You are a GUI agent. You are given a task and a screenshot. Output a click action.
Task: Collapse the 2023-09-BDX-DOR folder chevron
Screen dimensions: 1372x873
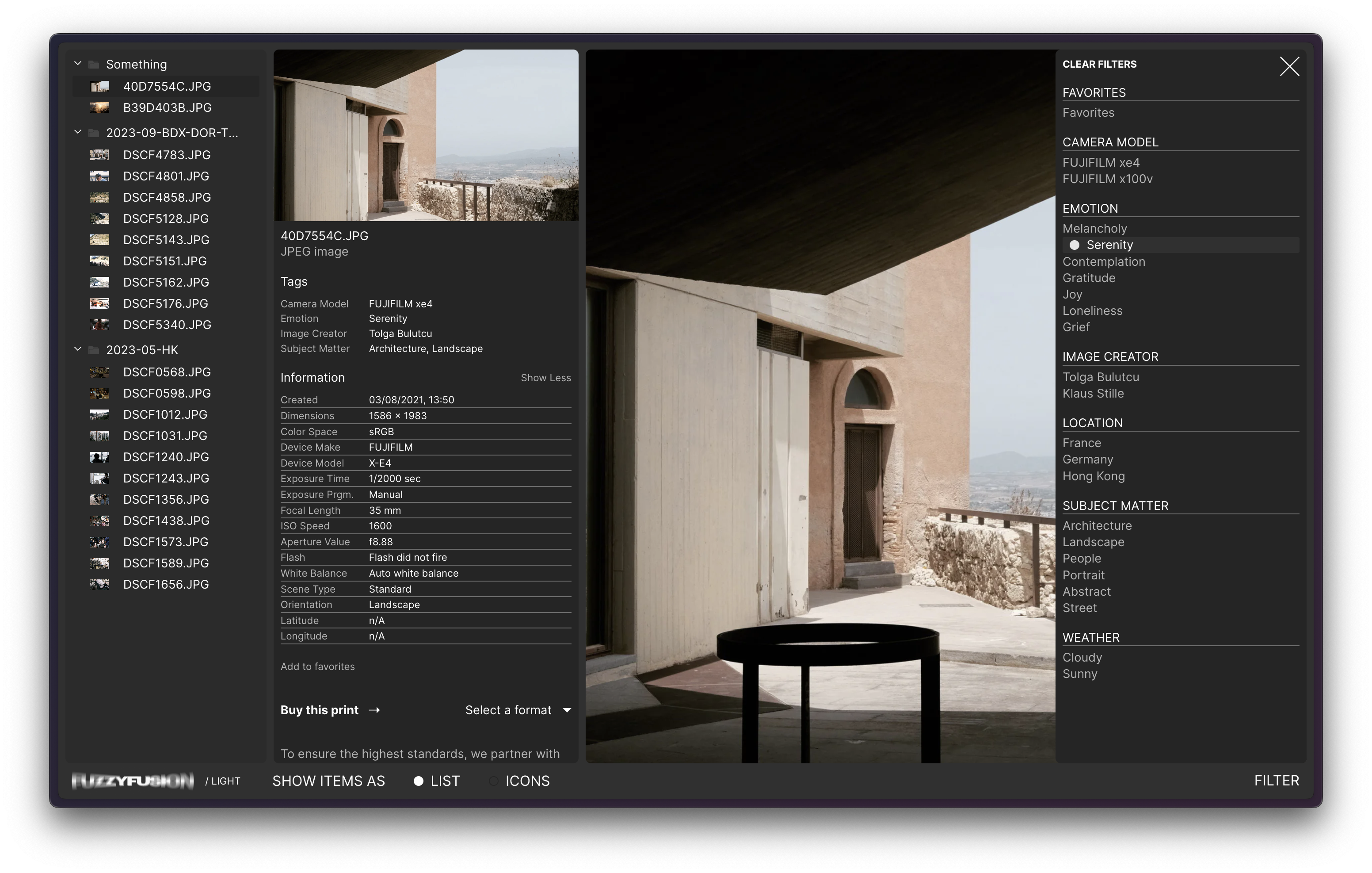coord(78,132)
